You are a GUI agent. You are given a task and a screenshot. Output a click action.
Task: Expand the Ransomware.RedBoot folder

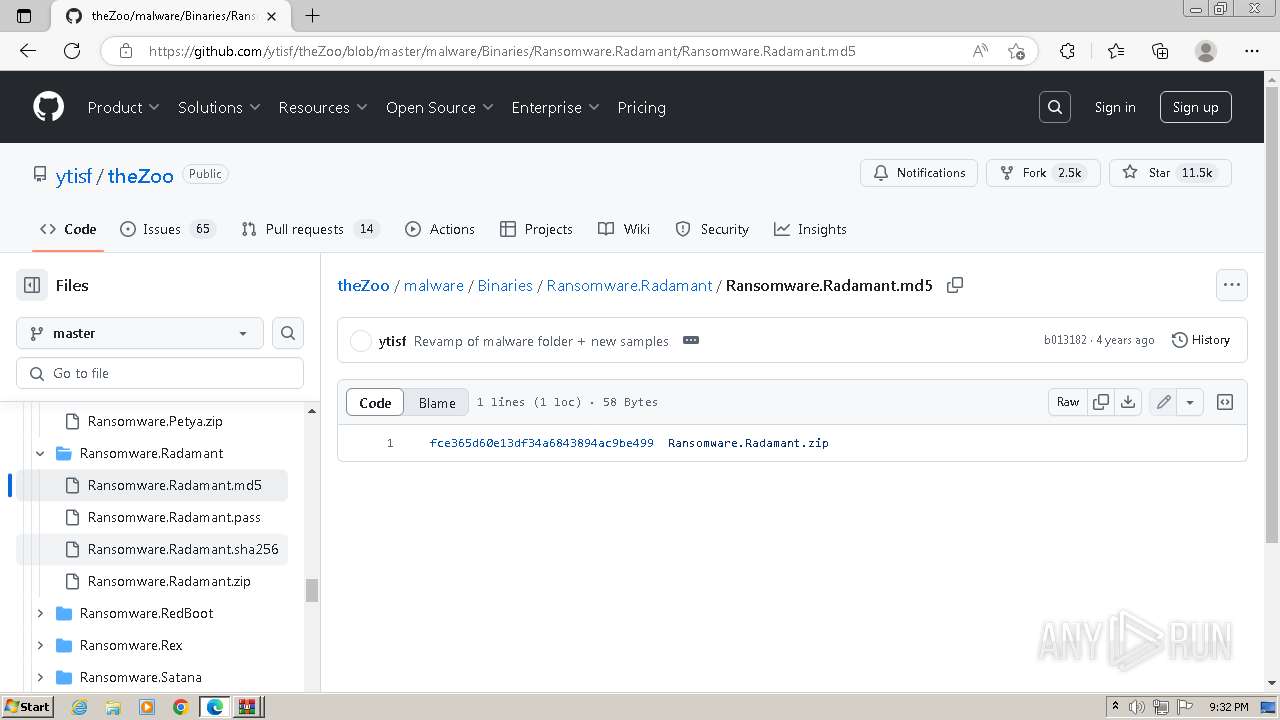click(40, 613)
